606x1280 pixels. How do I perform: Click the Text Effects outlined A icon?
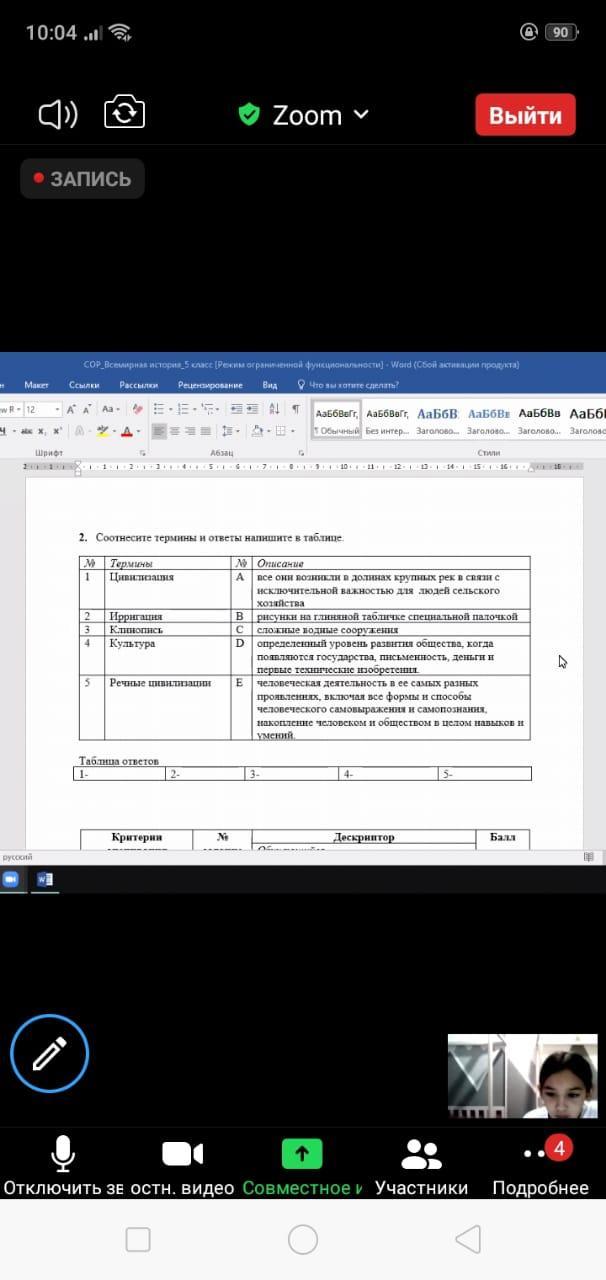80,431
